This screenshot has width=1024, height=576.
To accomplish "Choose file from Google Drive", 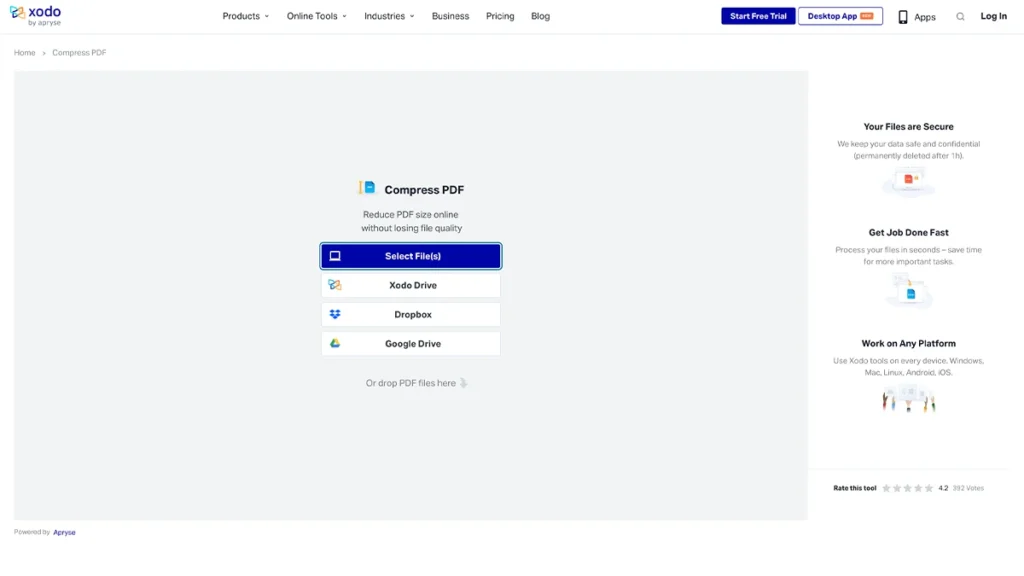I will pyautogui.click(x=411, y=344).
